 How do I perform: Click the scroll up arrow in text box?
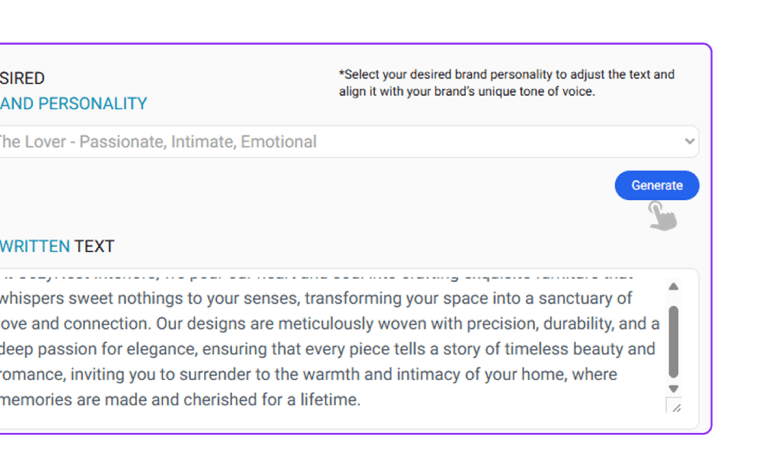coord(673,287)
